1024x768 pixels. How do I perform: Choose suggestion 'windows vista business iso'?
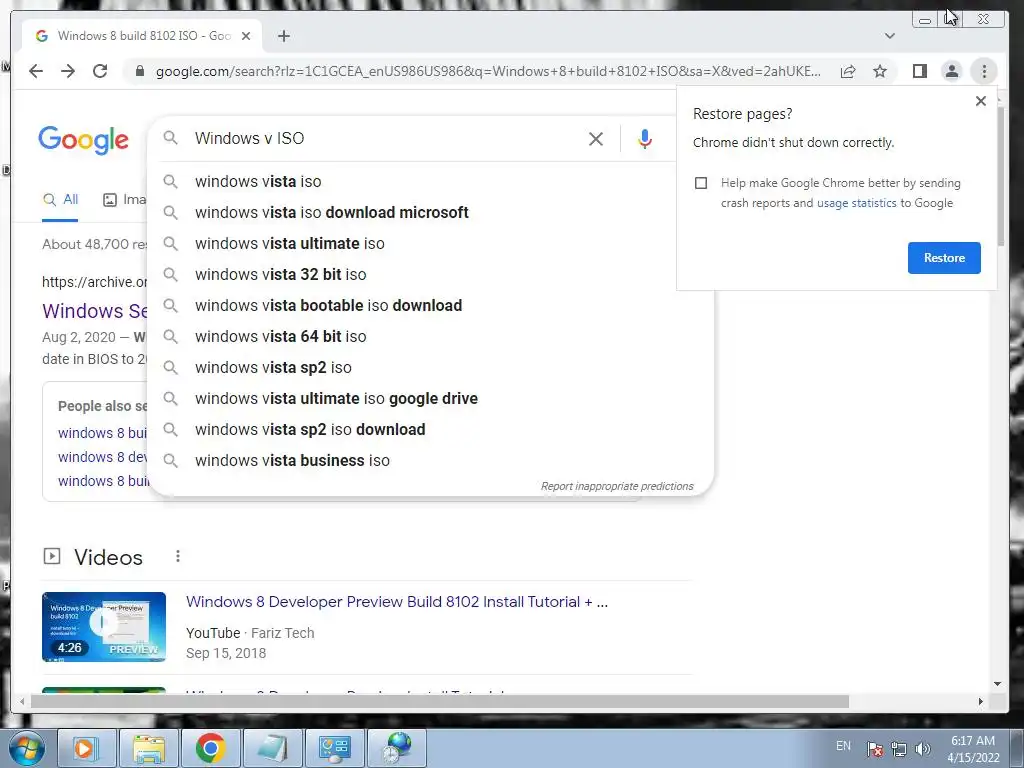click(431, 460)
